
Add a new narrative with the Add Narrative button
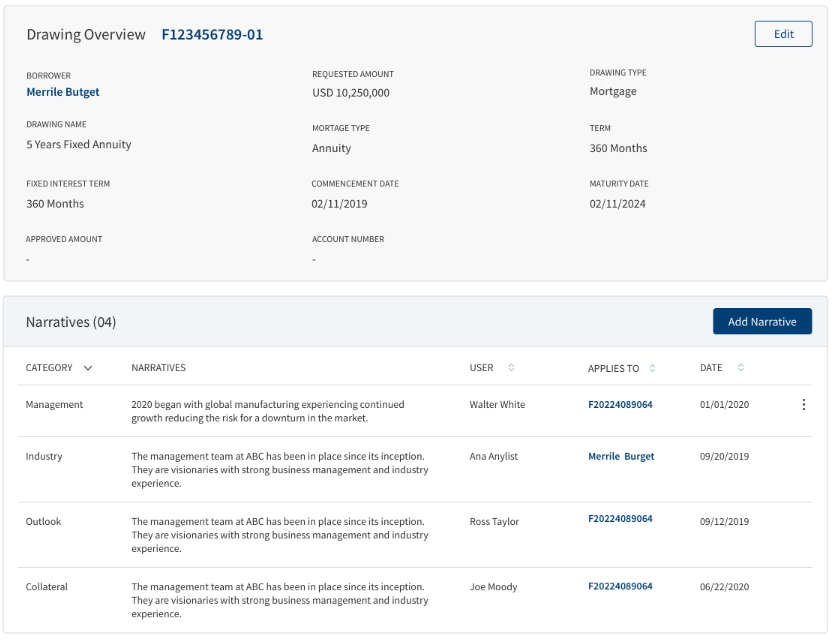pyautogui.click(x=762, y=322)
